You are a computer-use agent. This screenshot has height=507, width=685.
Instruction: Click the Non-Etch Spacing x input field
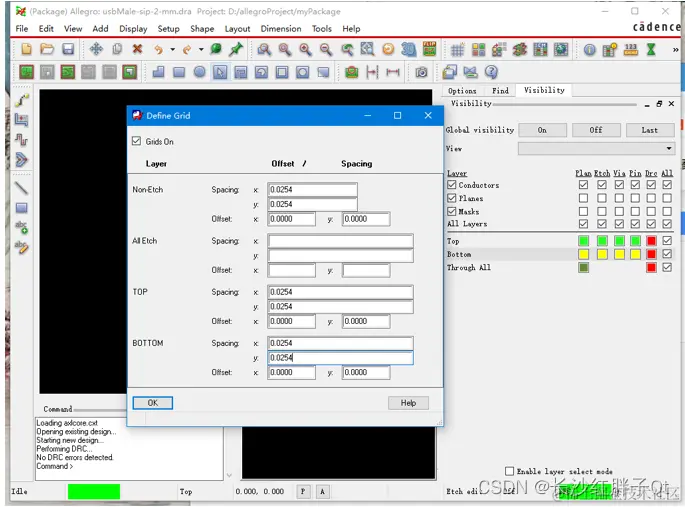point(312,190)
